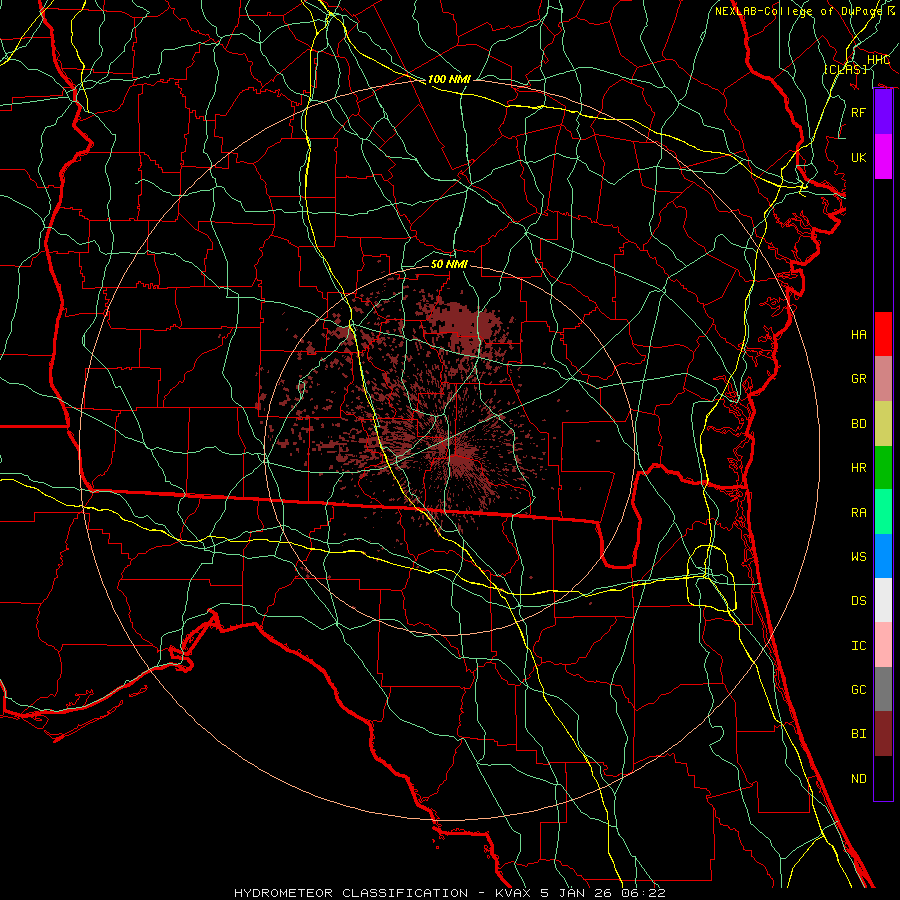Click the UK magenta legend swatch
The height and width of the screenshot is (900, 900).
tap(883, 157)
